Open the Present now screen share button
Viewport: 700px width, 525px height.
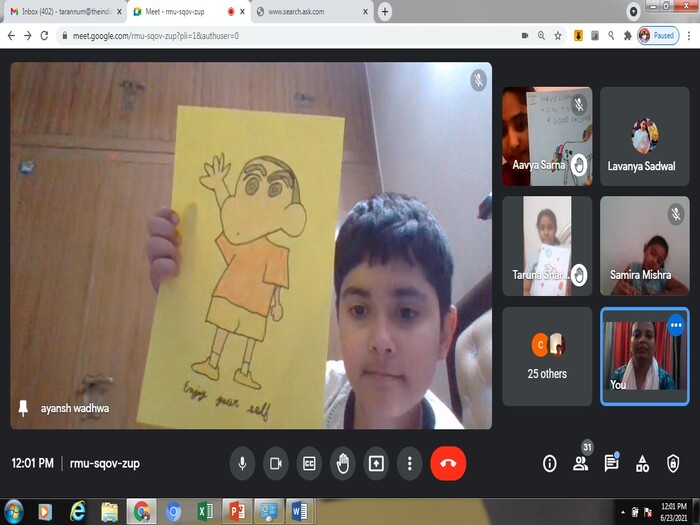pyautogui.click(x=376, y=463)
